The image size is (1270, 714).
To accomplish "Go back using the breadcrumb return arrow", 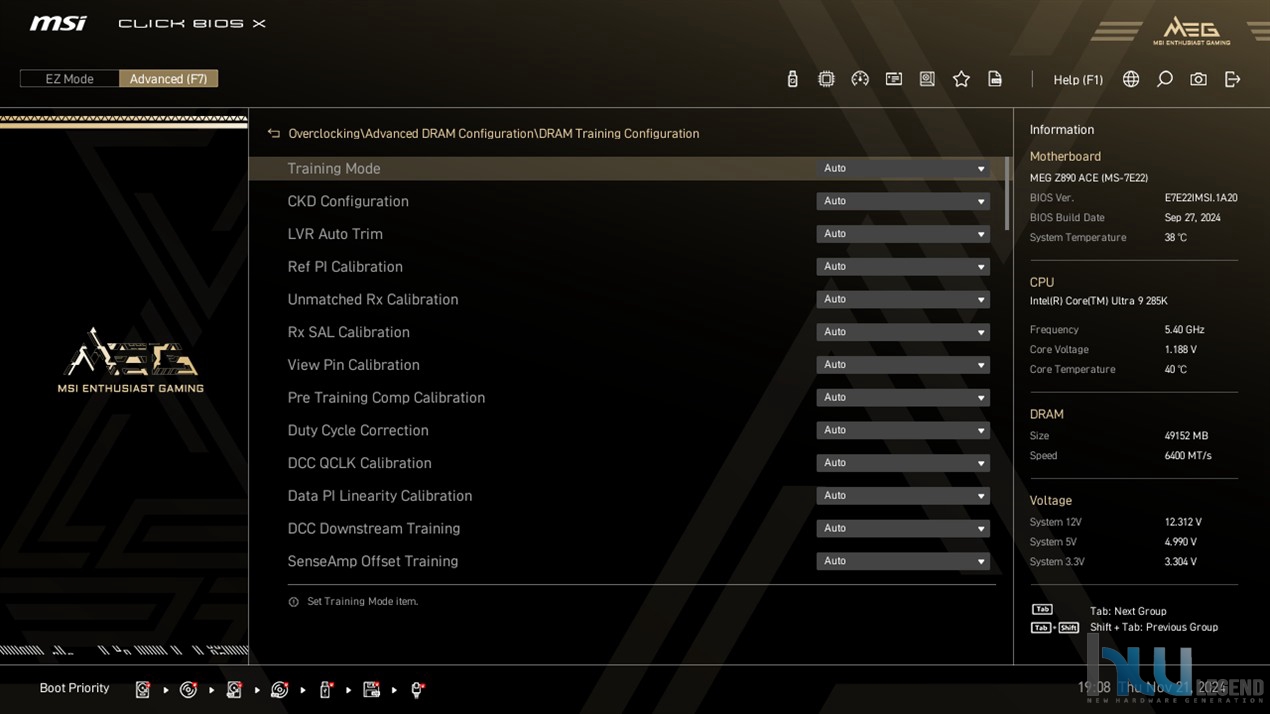I will click(x=274, y=133).
